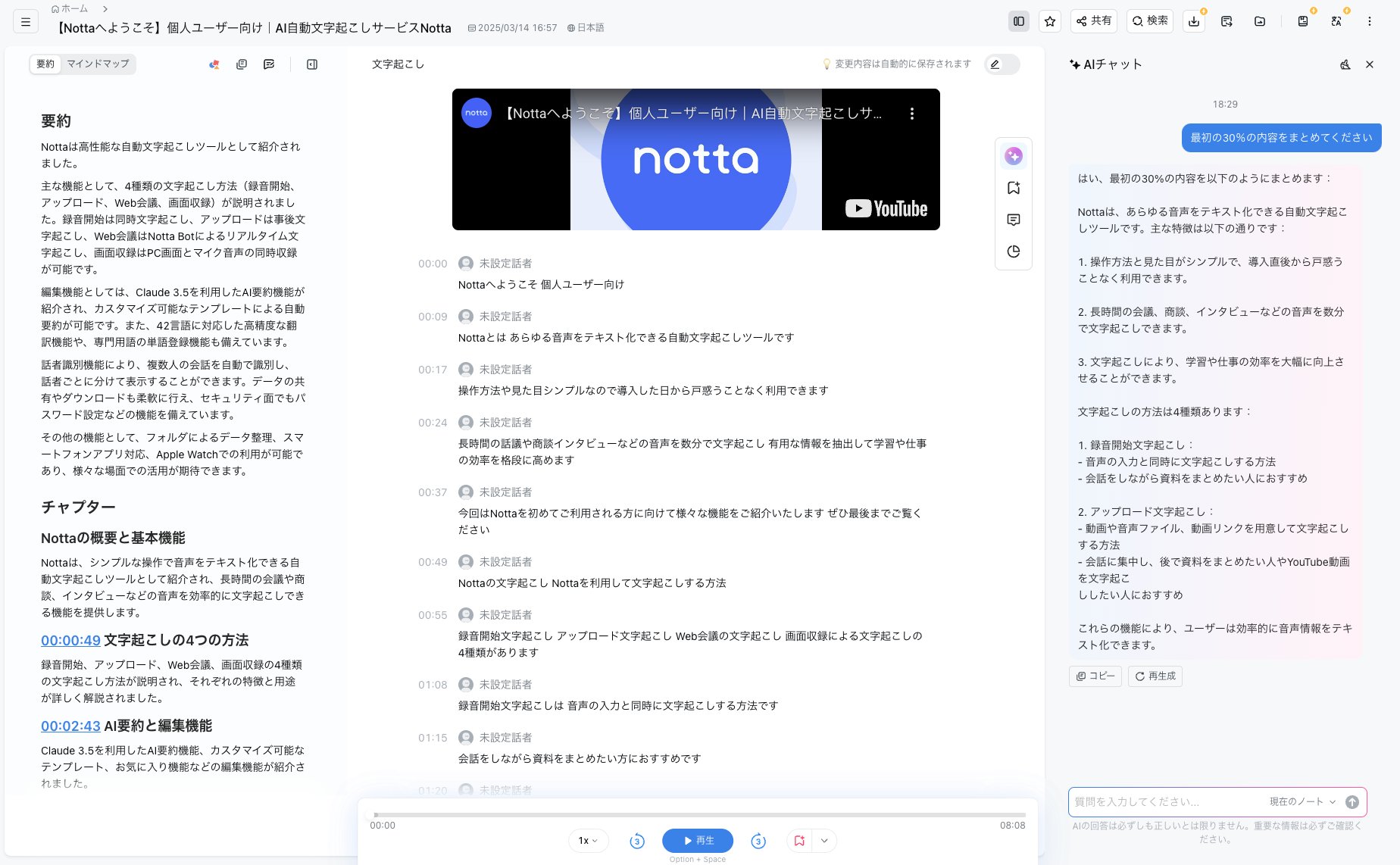Click the translate icon

(1336, 21)
